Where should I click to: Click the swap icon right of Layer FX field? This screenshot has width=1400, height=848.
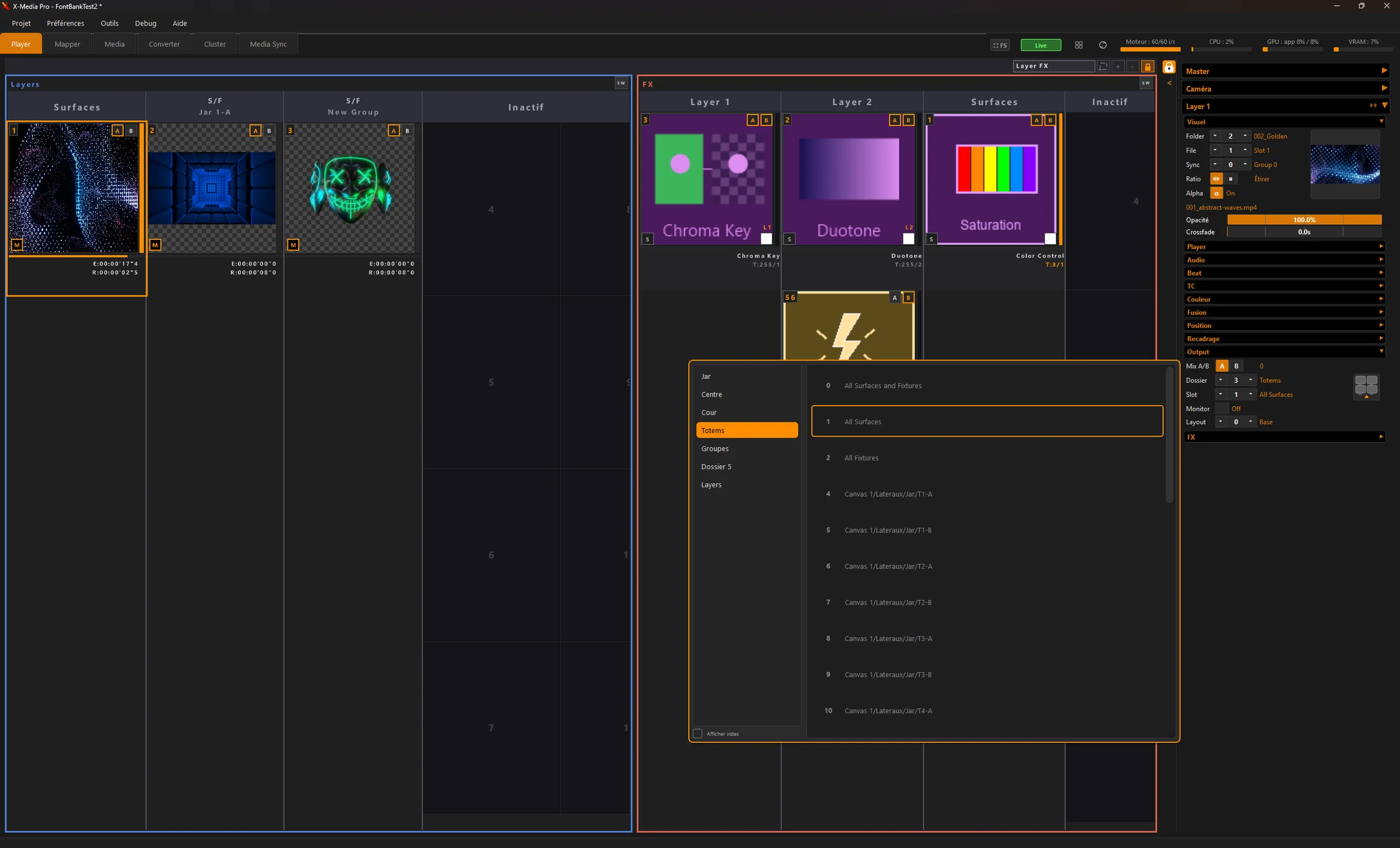pyautogui.click(x=1102, y=67)
